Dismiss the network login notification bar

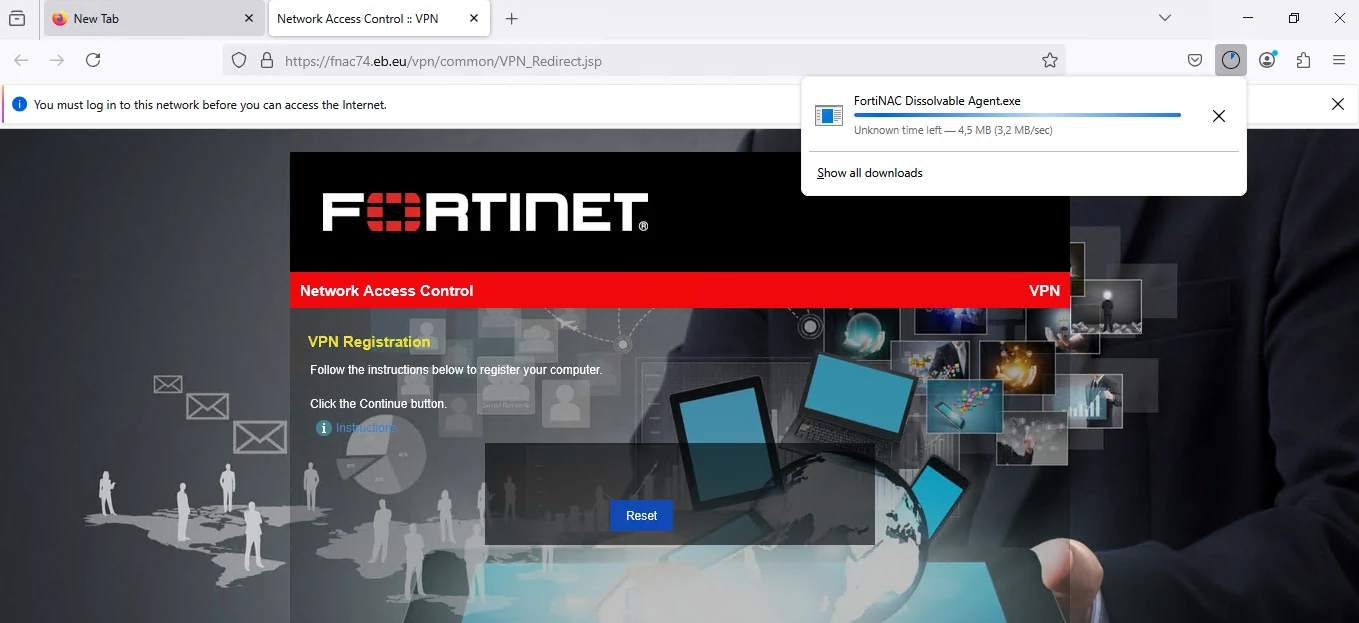[x=1338, y=104]
